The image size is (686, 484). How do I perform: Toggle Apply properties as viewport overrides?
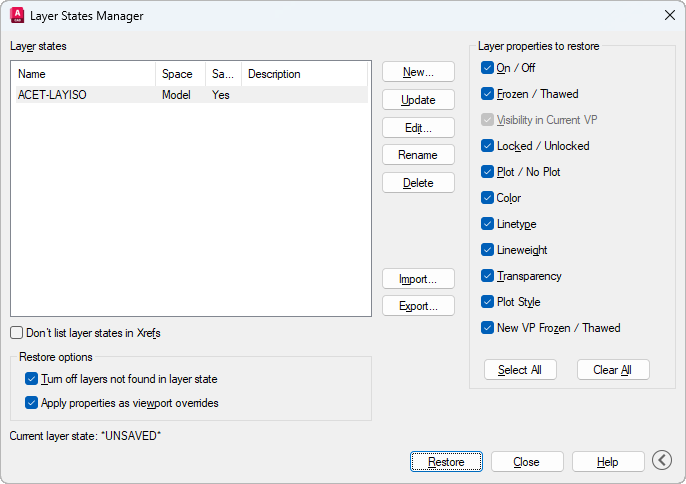click(x=31, y=403)
